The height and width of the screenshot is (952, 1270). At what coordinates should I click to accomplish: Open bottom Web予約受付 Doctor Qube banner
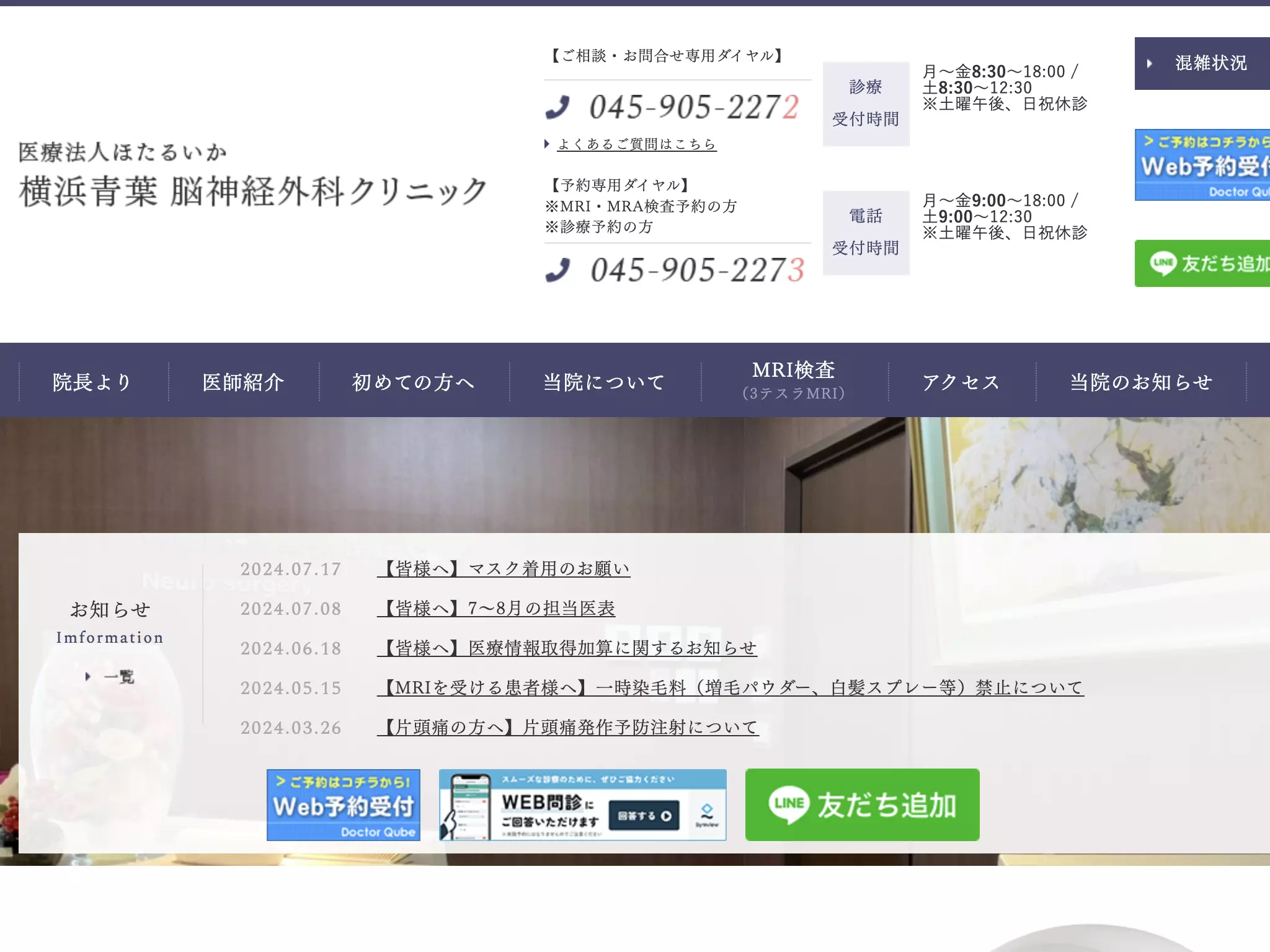pos(344,805)
